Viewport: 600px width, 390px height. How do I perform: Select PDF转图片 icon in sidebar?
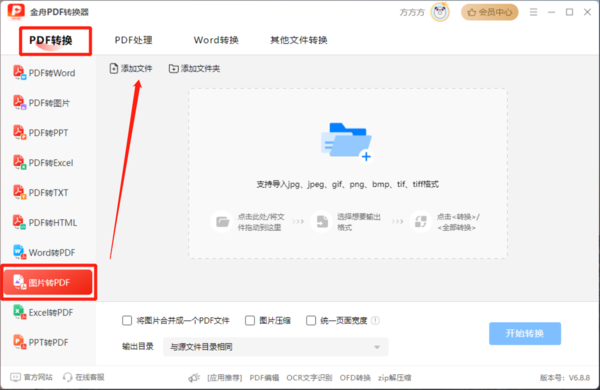19,103
